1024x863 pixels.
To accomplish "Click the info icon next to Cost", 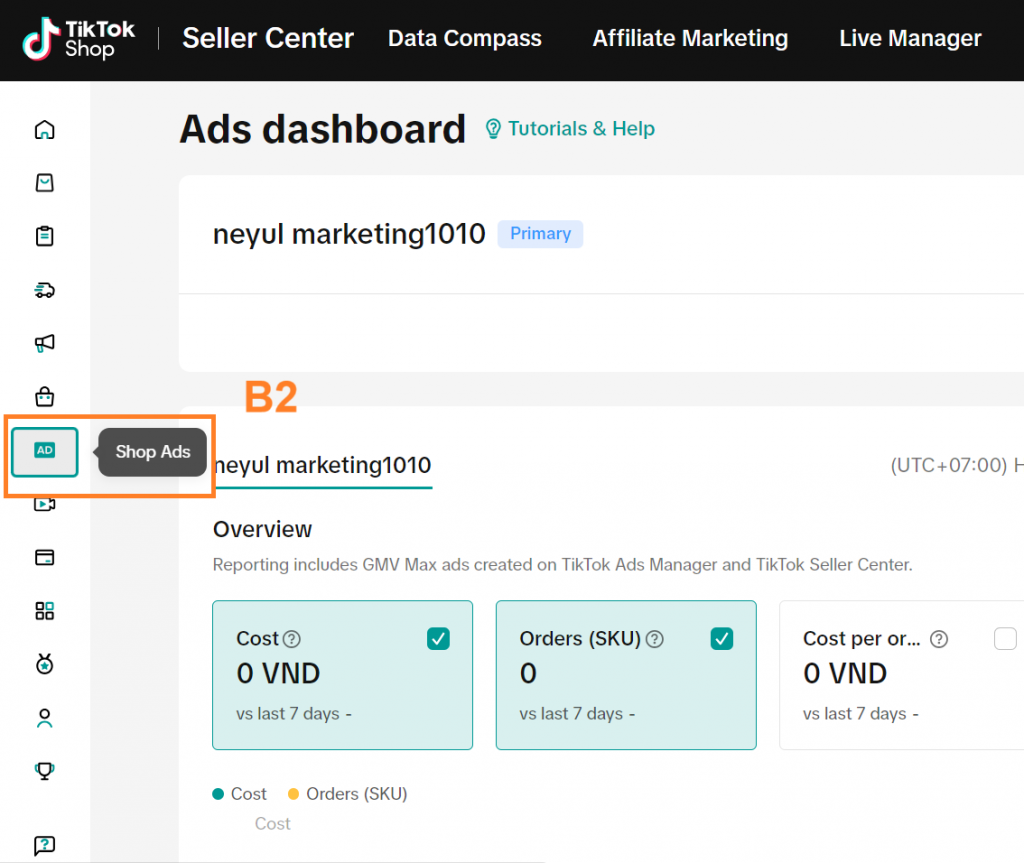I will [292, 639].
